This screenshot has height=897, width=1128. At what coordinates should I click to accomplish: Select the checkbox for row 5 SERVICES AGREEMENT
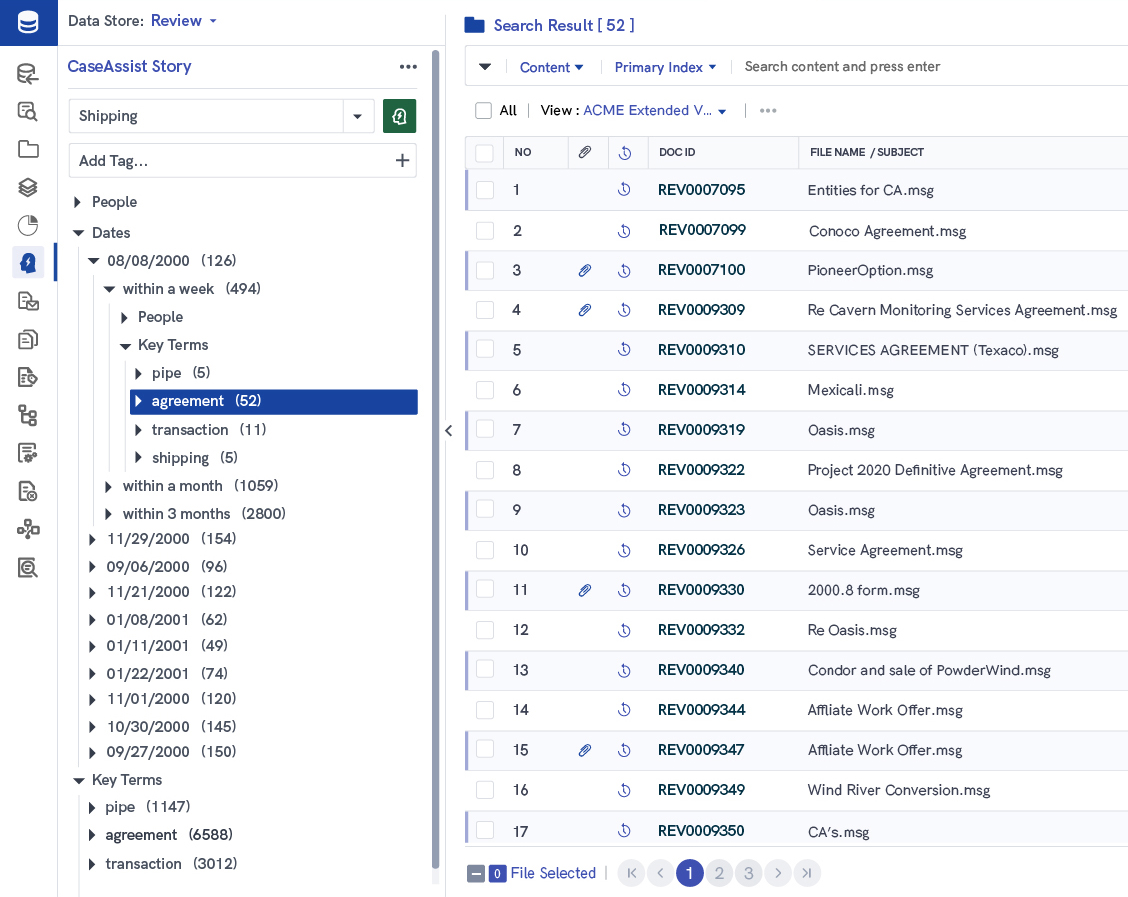pos(485,350)
